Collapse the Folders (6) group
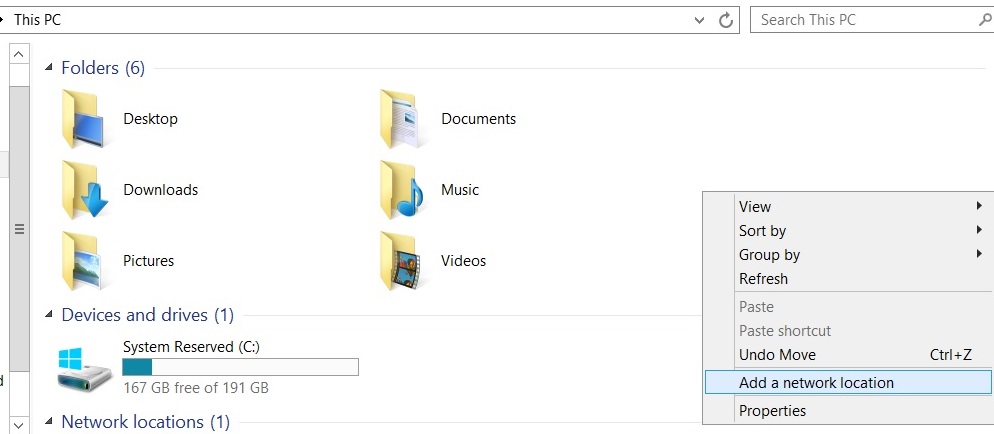Image resolution: width=994 pixels, height=434 pixels. [x=49, y=67]
